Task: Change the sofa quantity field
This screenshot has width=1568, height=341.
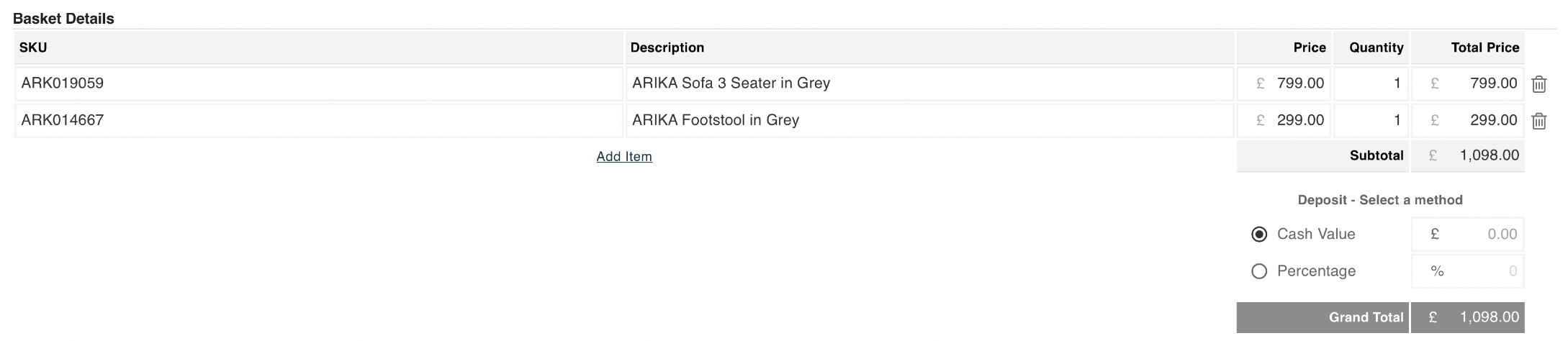Action: pyautogui.click(x=1371, y=83)
